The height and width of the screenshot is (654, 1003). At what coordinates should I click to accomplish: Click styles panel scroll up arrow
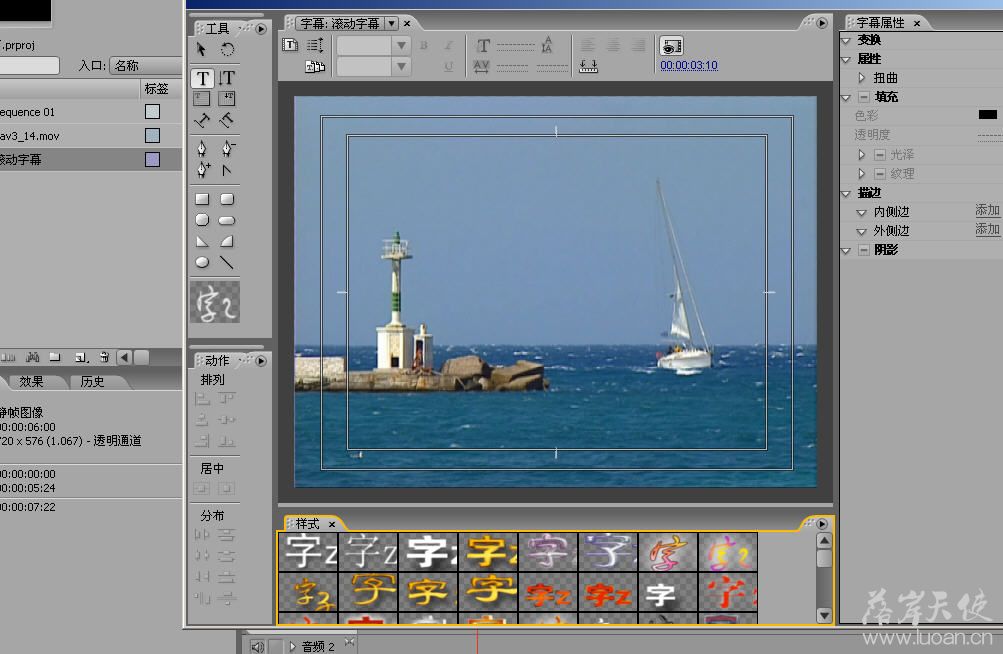click(x=825, y=541)
